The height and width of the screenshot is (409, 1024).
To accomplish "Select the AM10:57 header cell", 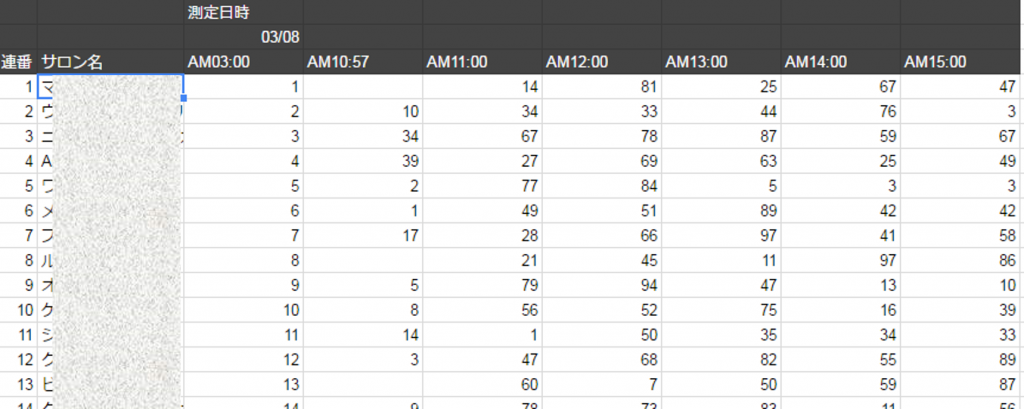I will pos(362,62).
